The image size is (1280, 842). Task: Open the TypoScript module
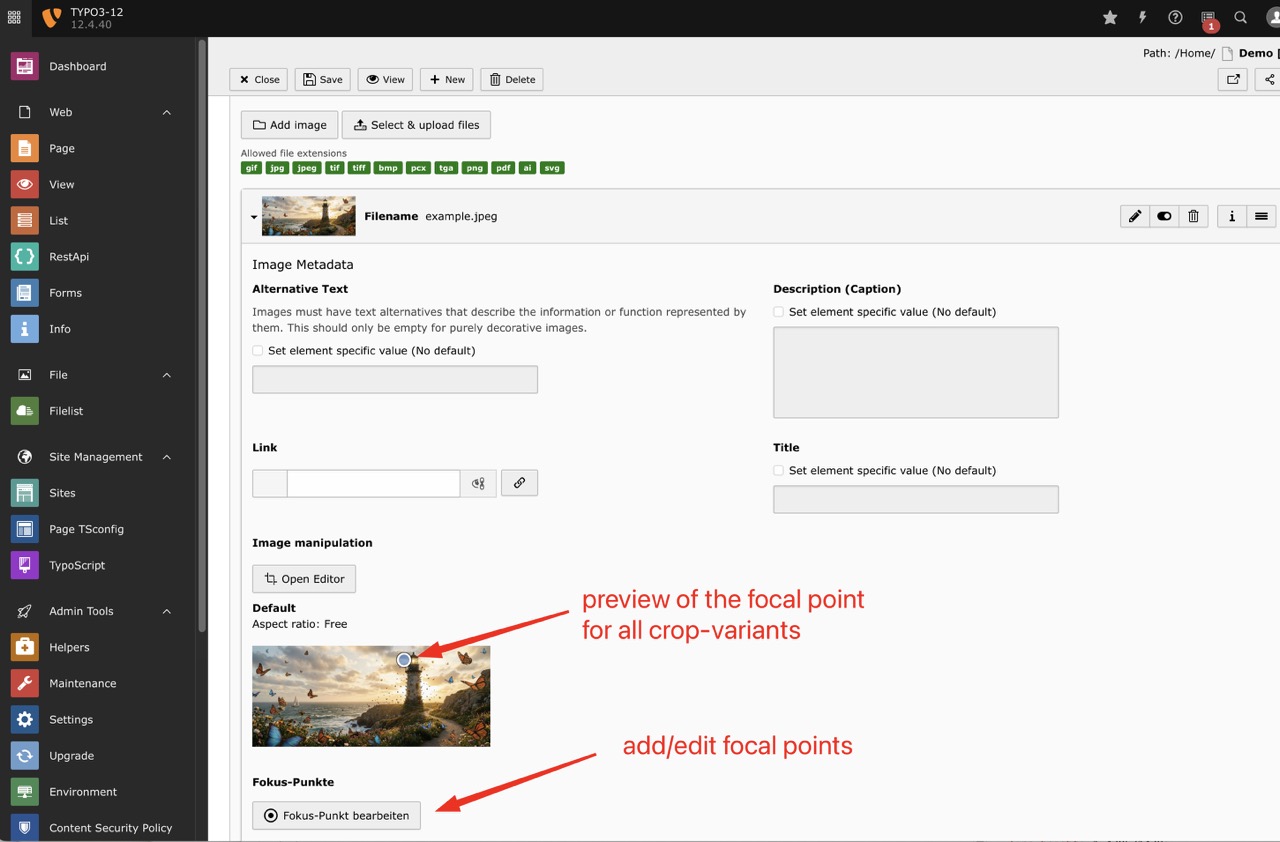click(75, 565)
